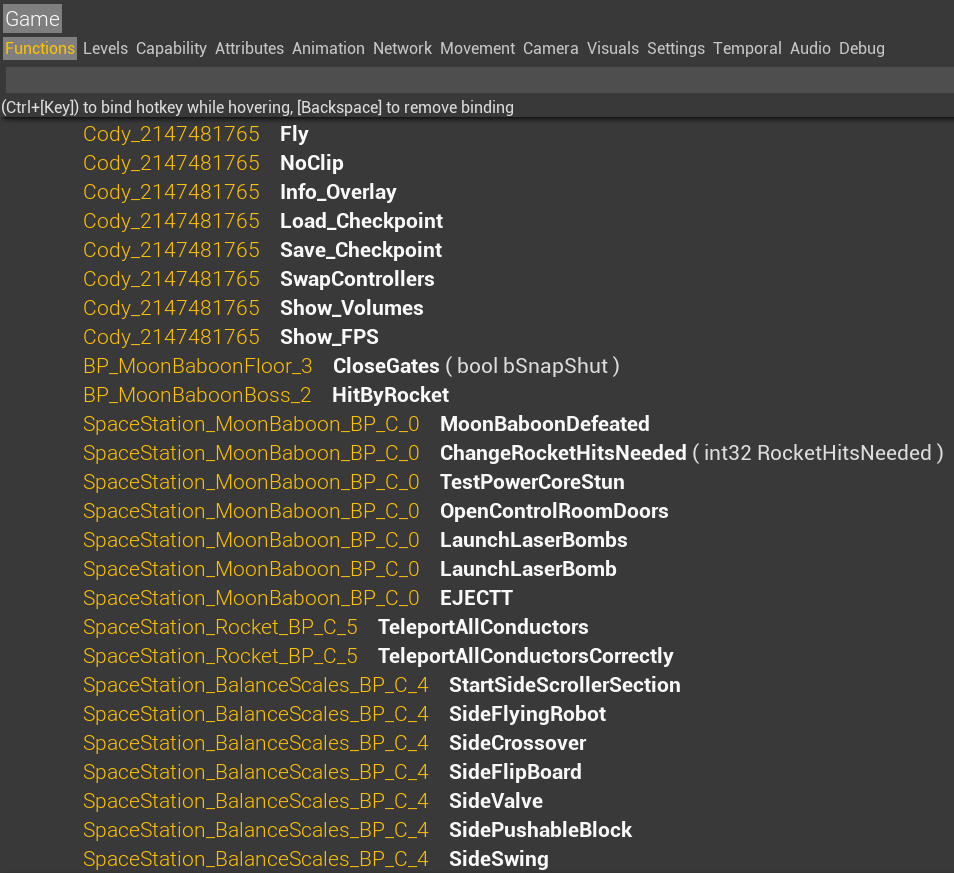Click SpaceStation_Rocket_BP_C_5 label beside TeleportAllConductorsCorrectly
954x873 pixels.
220,656
